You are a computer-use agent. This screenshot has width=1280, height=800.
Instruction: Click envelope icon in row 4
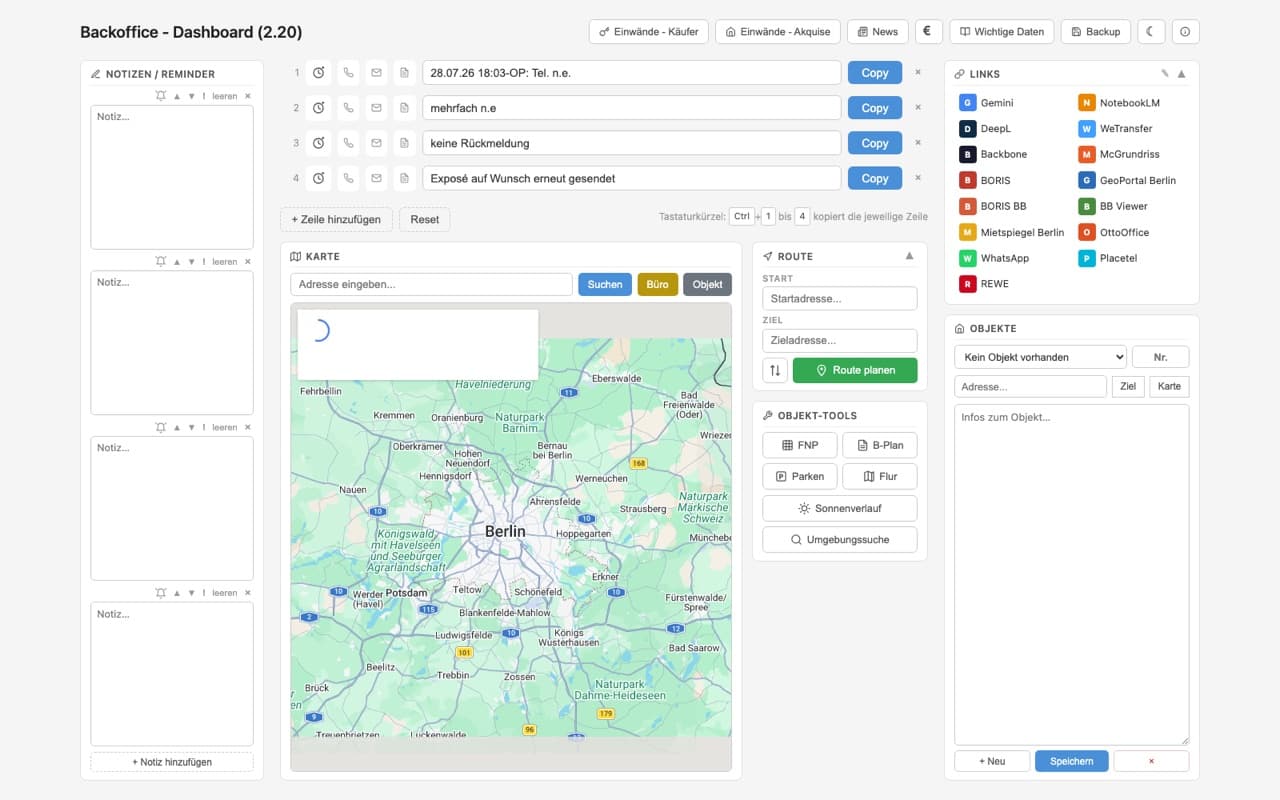click(x=376, y=178)
